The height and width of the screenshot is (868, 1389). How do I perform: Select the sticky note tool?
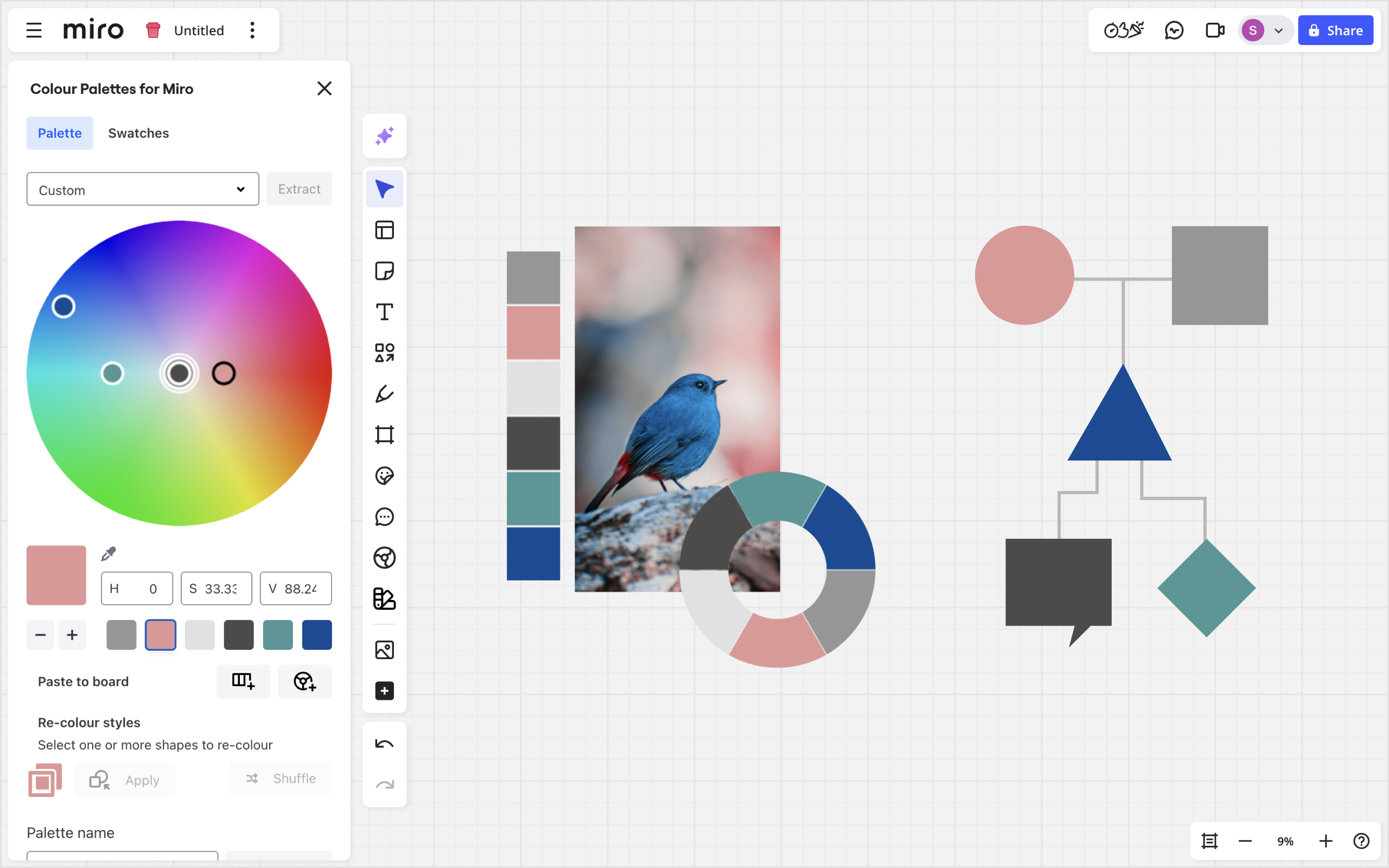click(384, 271)
